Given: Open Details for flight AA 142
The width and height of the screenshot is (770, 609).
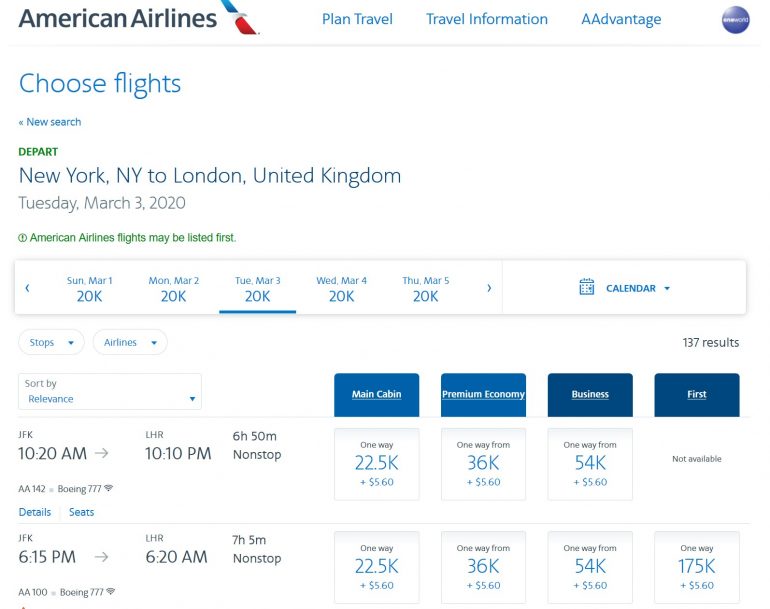Looking at the screenshot, I should 34,512.
